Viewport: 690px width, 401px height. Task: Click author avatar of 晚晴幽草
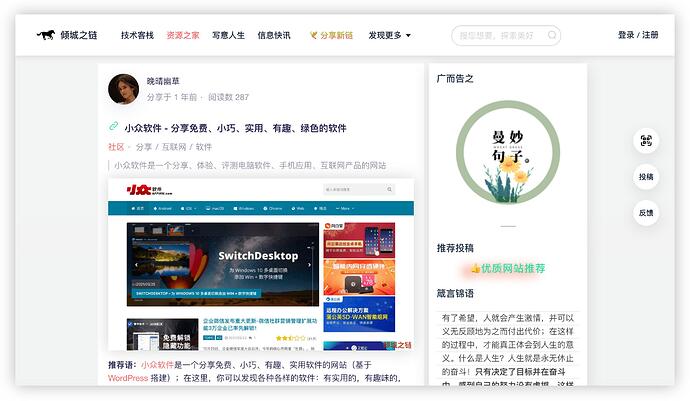123,89
